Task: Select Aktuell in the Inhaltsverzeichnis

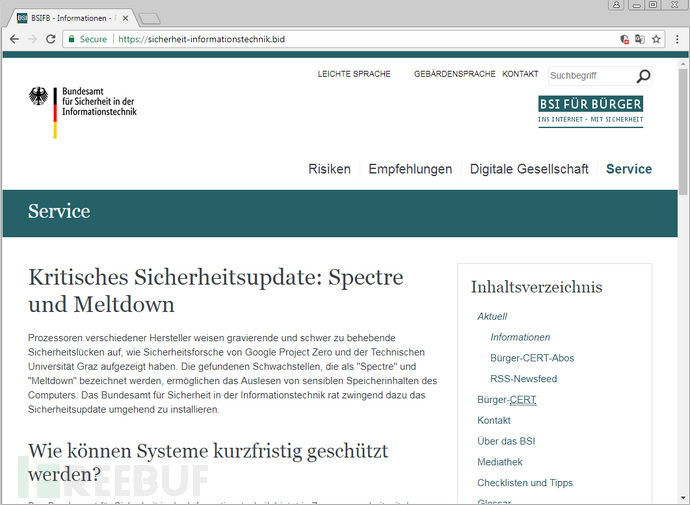Action: (492, 316)
